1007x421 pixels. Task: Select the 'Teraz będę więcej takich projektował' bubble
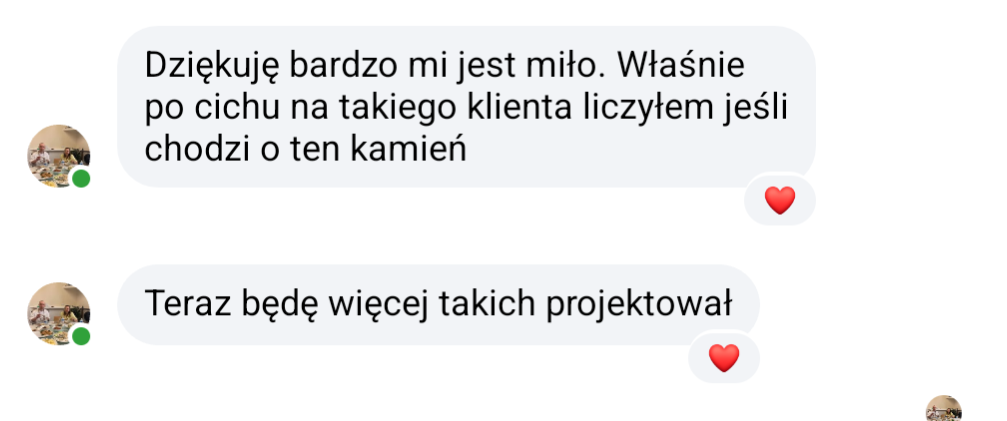pyautogui.click(x=438, y=304)
